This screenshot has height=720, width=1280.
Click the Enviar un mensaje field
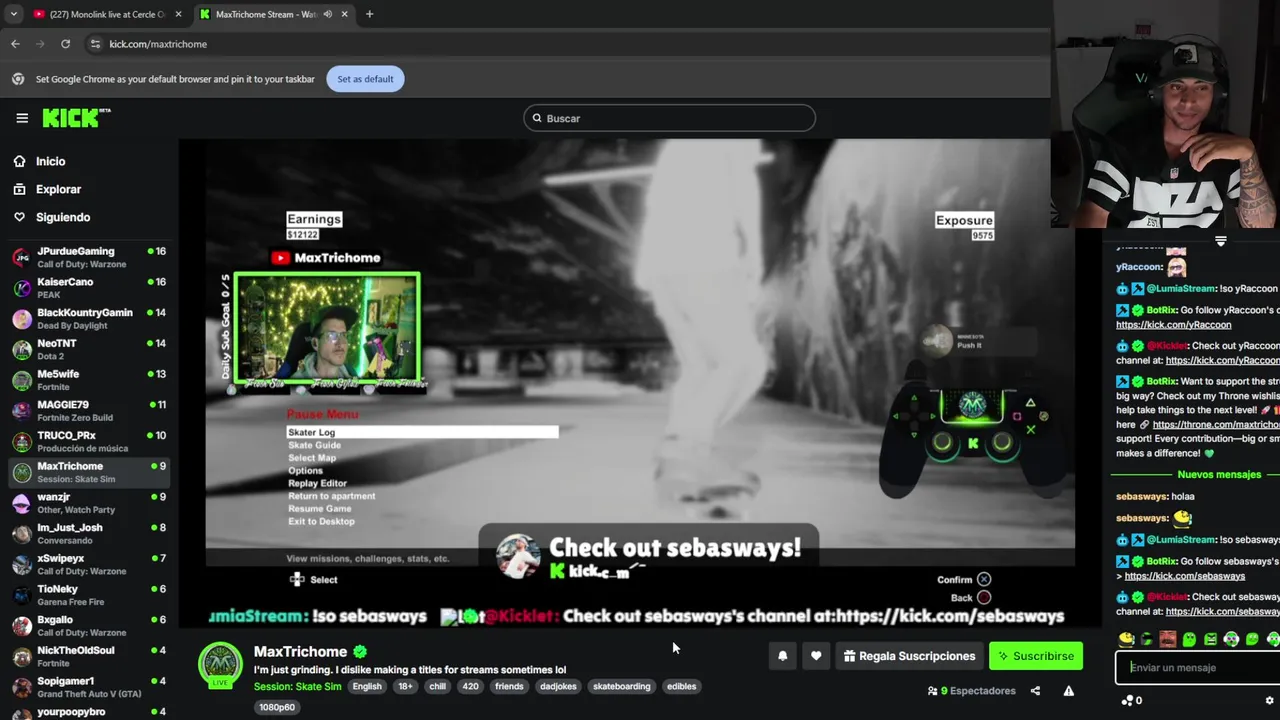[1197, 667]
